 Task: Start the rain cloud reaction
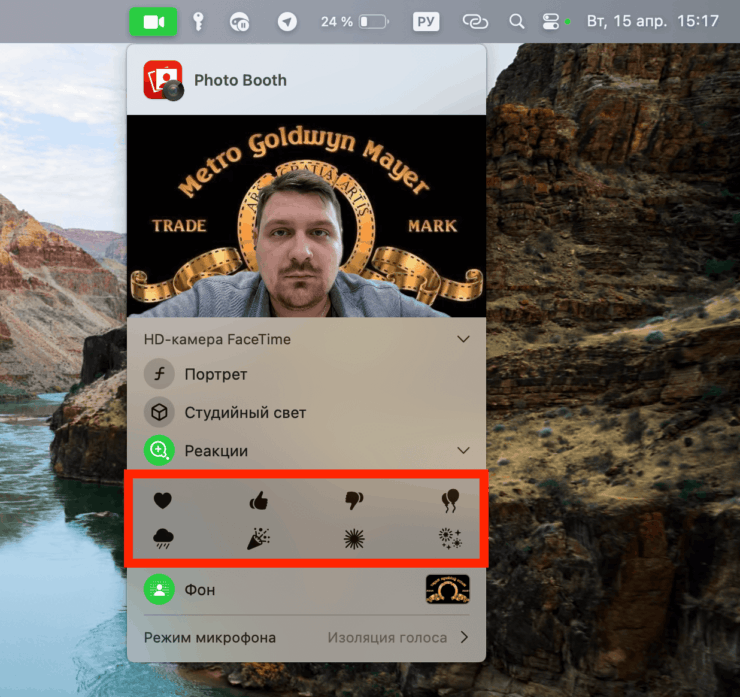click(162, 540)
